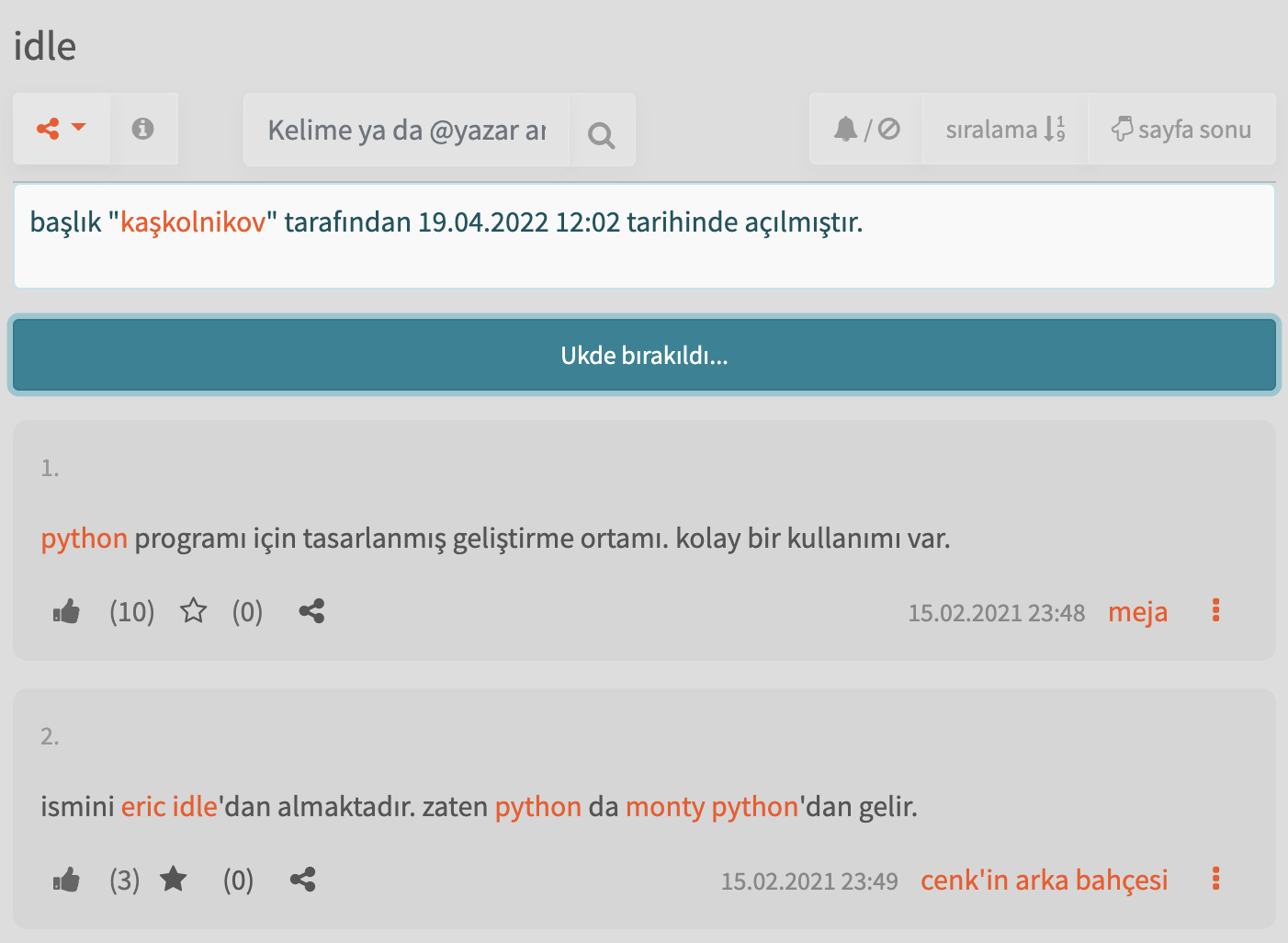Open the 'python' link in entry 2
Image resolution: width=1288 pixels, height=943 pixels.
[538, 807]
